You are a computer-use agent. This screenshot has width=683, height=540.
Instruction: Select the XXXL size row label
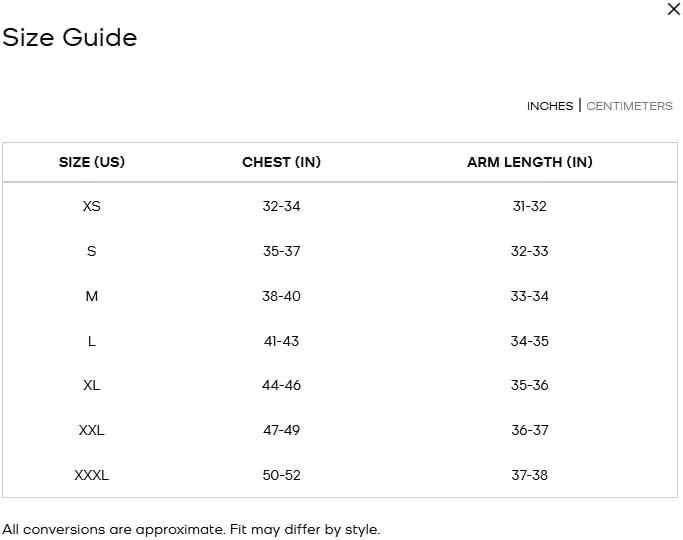tap(92, 475)
